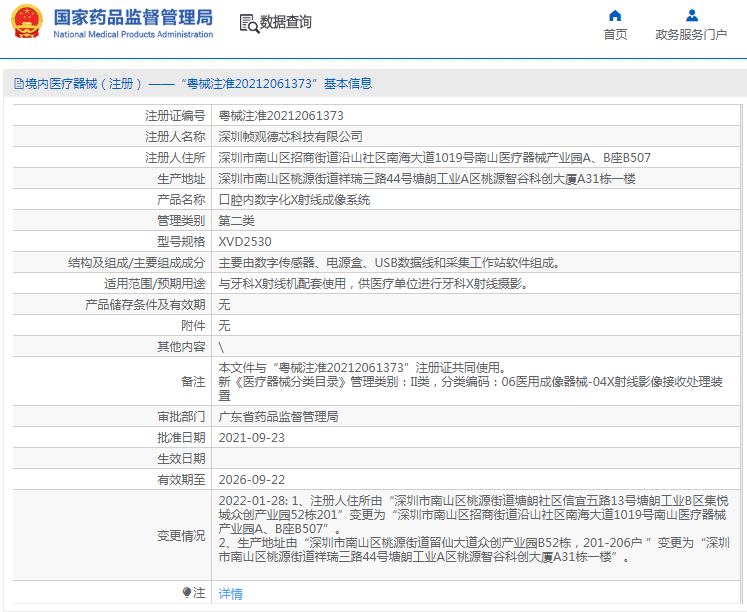
Task: Click 国家药品监督管理局 site title
Action: point(133,17)
